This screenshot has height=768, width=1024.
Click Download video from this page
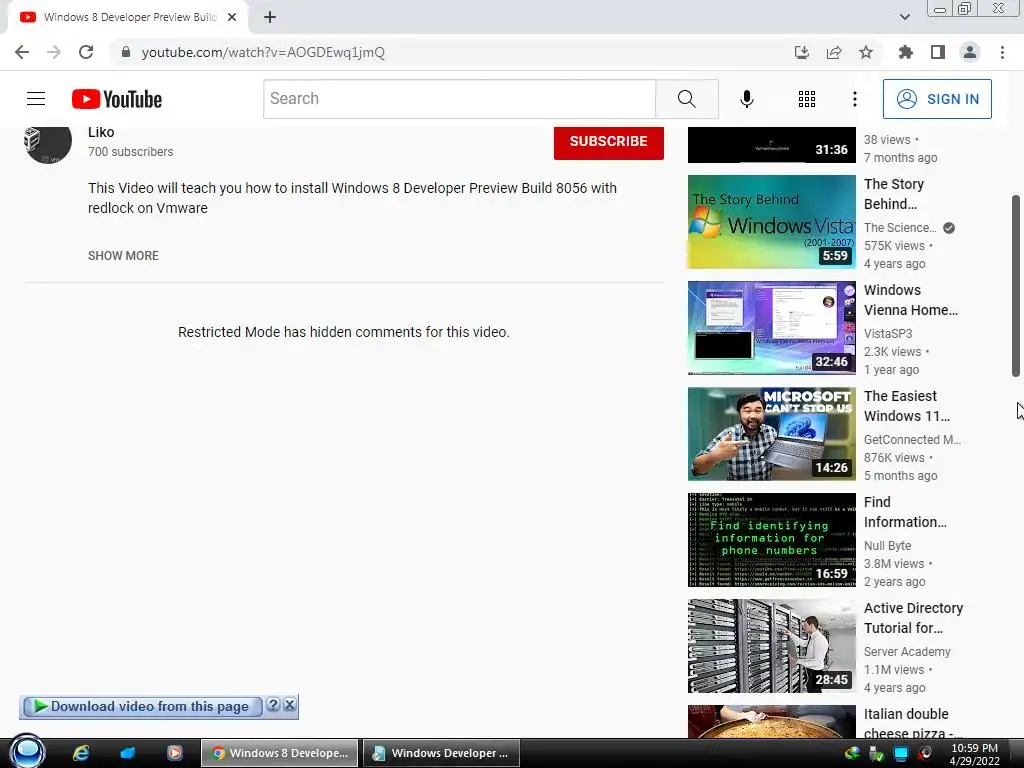tap(142, 707)
